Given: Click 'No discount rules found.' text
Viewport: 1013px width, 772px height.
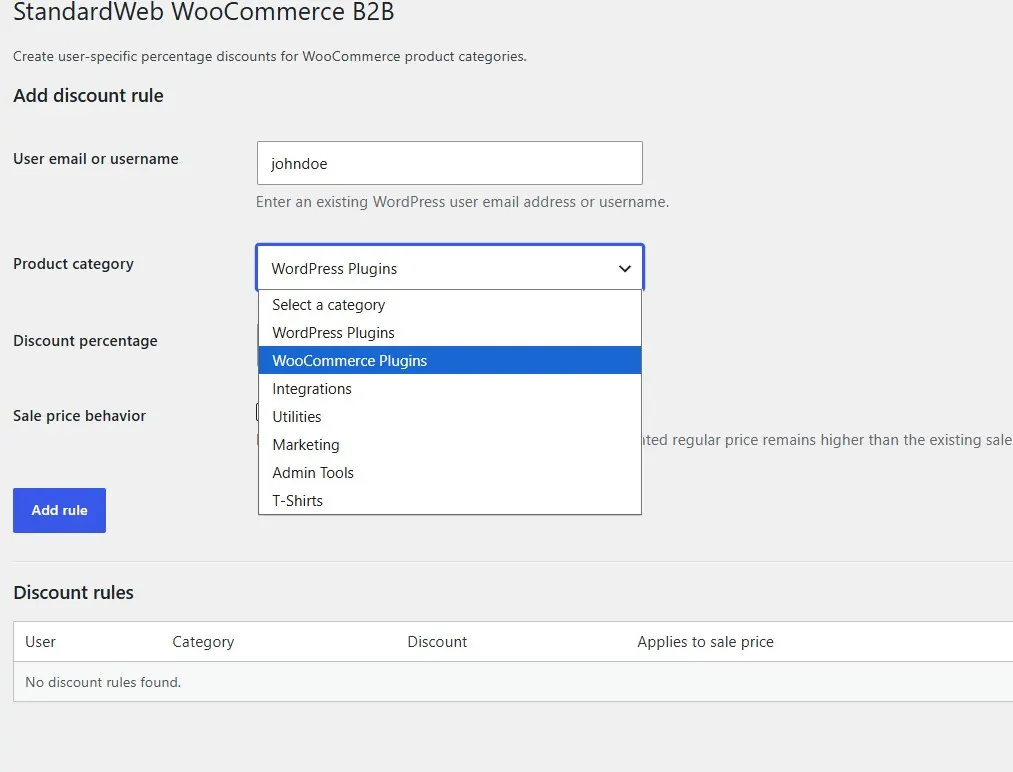Looking at the screenshot, I should [x=103, y=682].
